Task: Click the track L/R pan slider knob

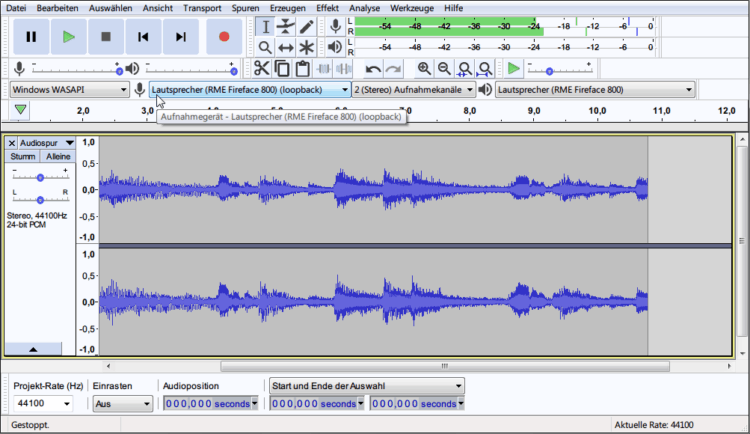Action: 40,200
